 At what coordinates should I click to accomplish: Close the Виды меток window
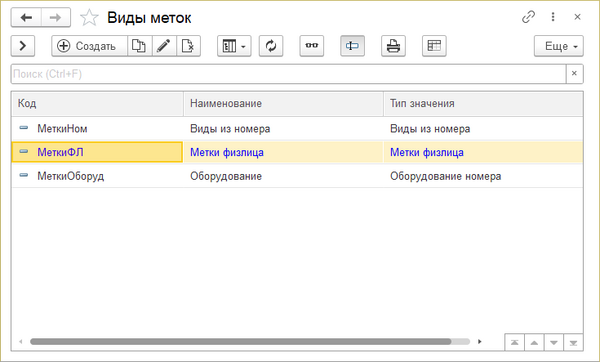[577, 17]
